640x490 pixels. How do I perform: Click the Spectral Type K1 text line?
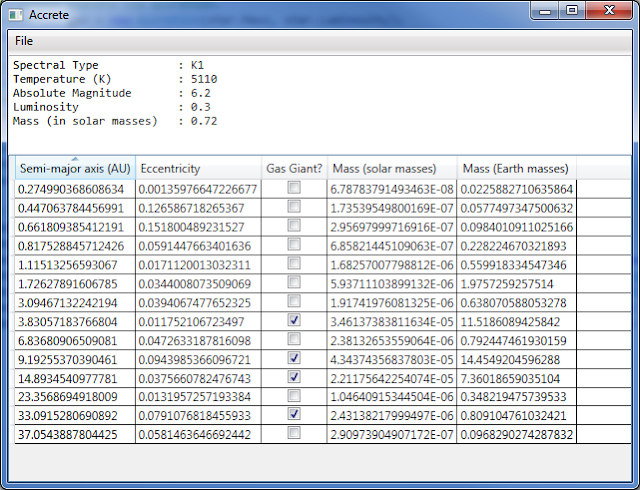coord(108,65)
